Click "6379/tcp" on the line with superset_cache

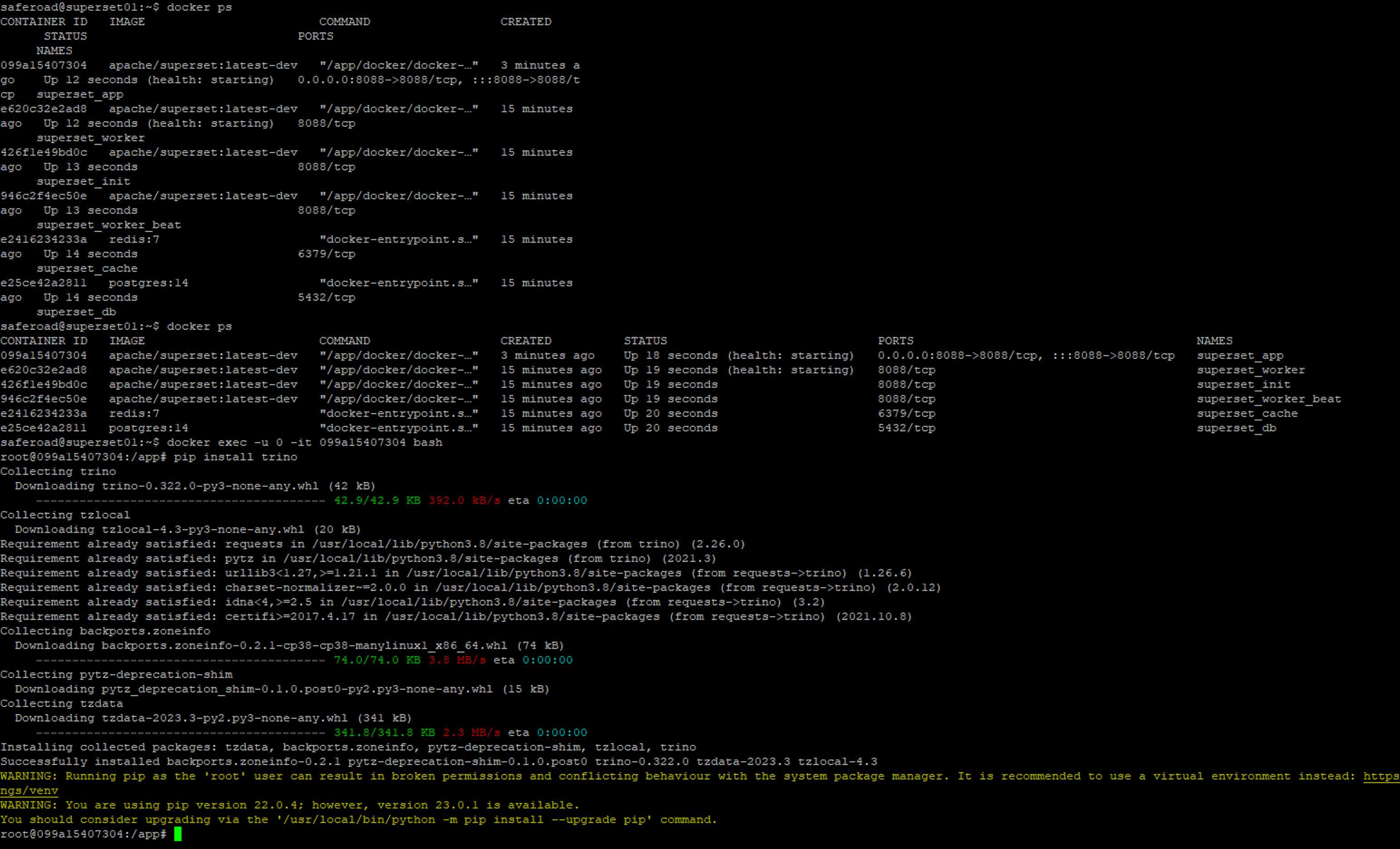point(906,414)
